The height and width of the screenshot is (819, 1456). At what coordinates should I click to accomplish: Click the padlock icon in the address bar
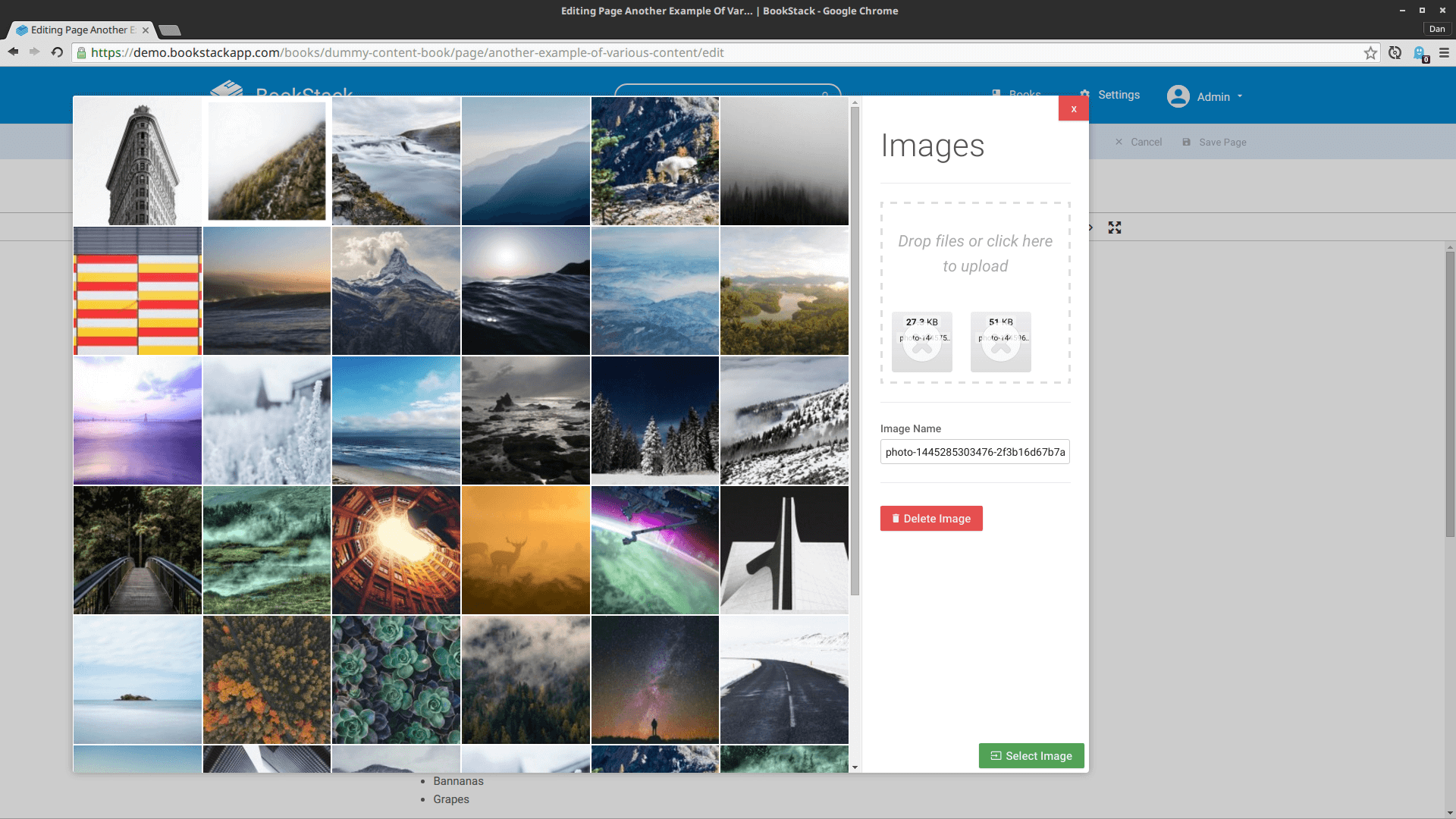(80, 53)
